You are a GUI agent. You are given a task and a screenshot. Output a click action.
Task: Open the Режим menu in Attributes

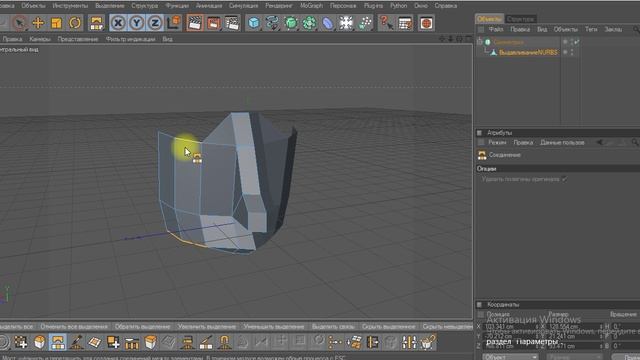tap(497, 142)
